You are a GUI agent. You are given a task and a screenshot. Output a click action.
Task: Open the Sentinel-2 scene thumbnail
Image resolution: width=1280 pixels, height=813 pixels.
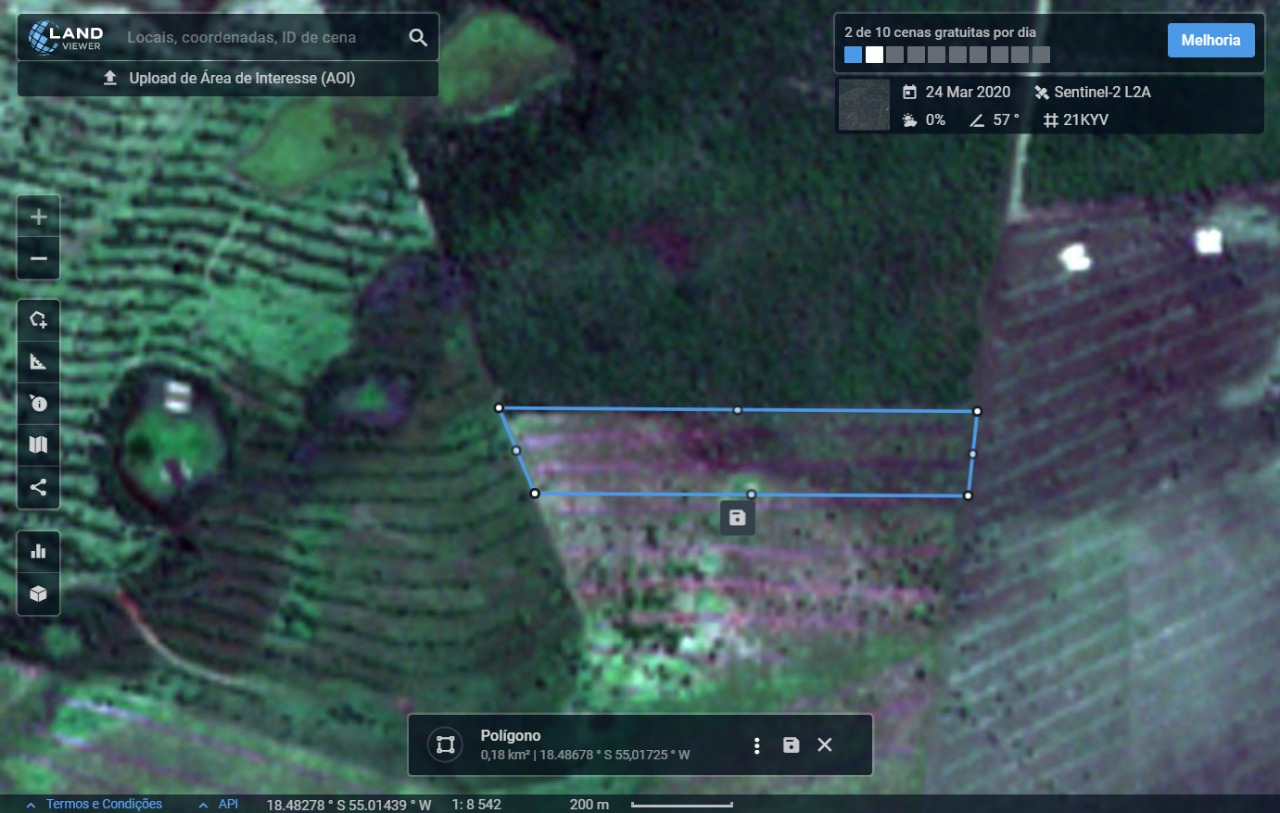click(x=863, y=106)
